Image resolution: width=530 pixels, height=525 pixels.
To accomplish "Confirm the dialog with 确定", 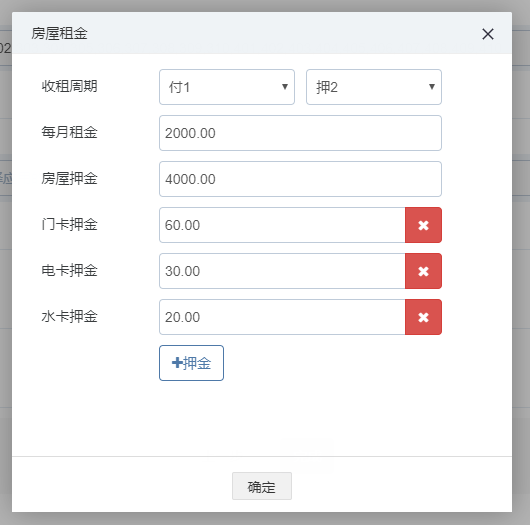I will click(262, 486).
